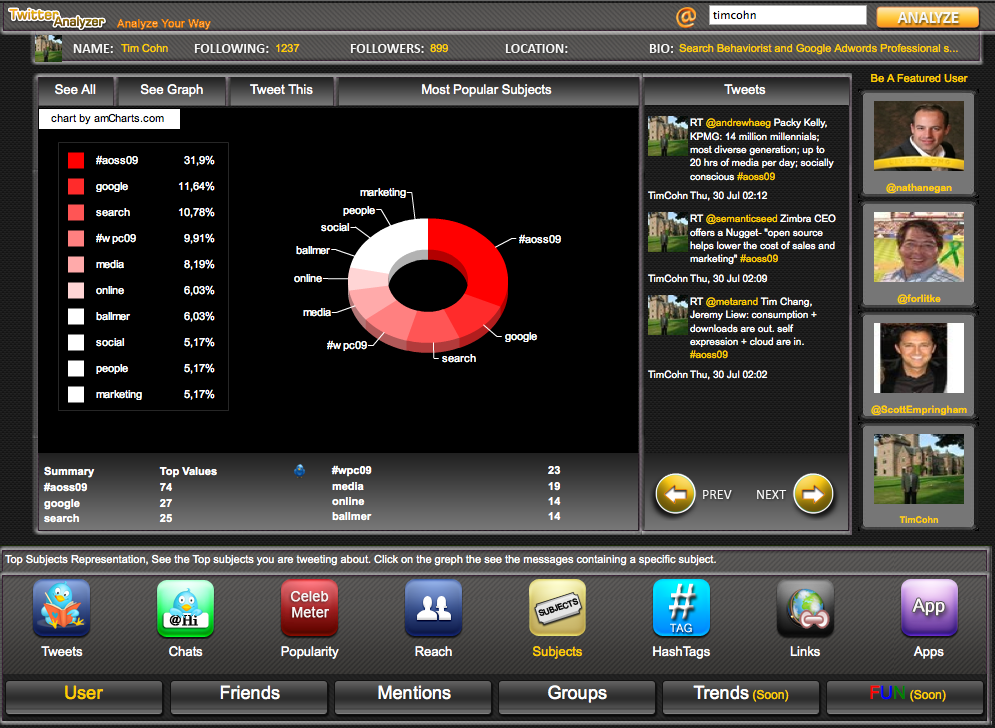
Task: Open the Celeb Meter Popularity icon
Action: point(309,609)
